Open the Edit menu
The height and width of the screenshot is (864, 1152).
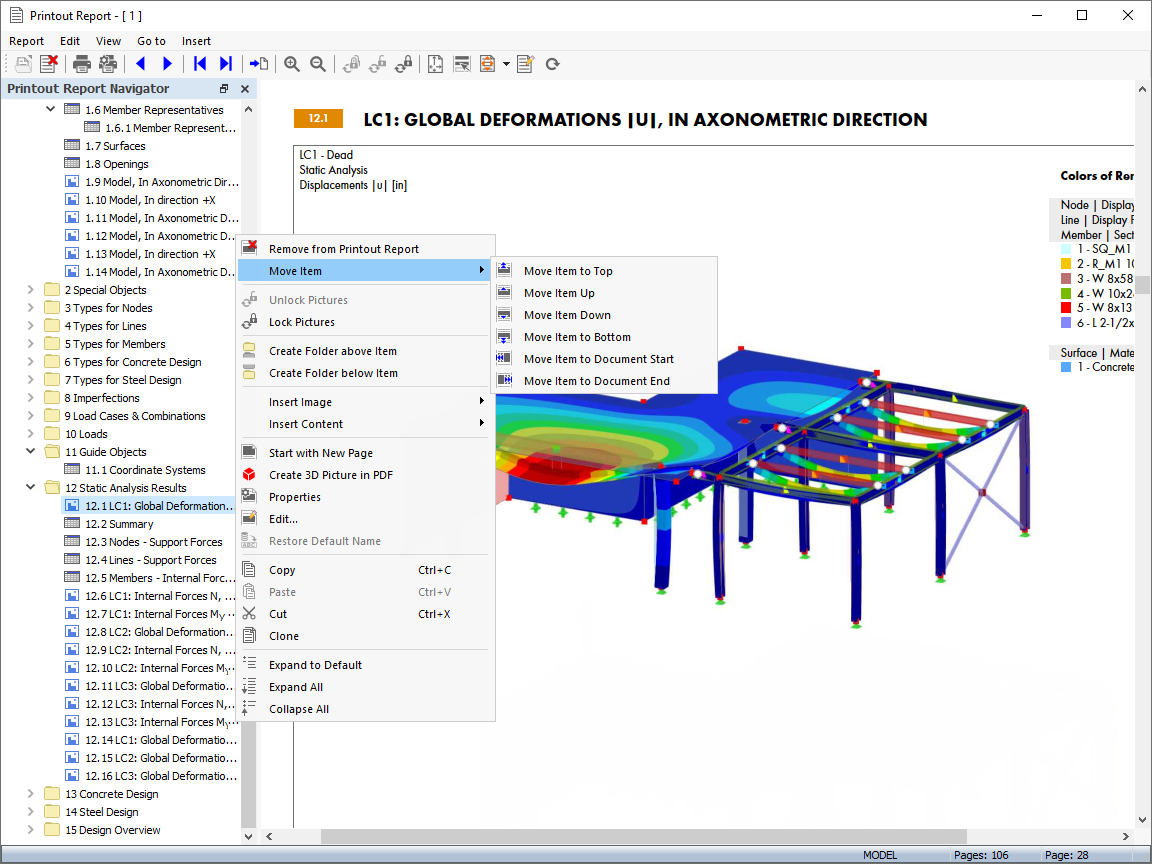click(70, 41)
